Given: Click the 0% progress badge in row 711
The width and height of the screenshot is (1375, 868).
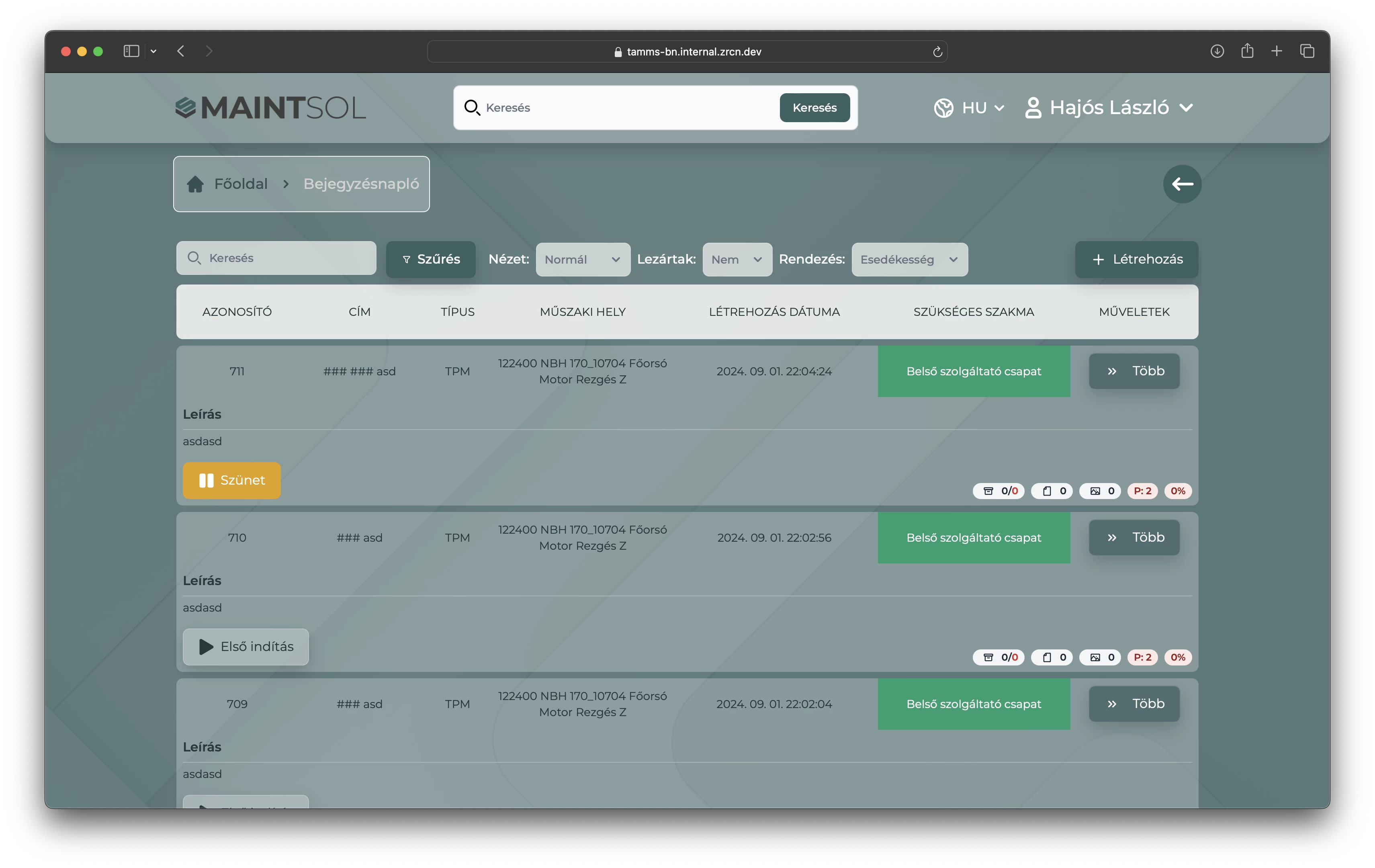Looking at the screenshot, I should coord(1177,491).
